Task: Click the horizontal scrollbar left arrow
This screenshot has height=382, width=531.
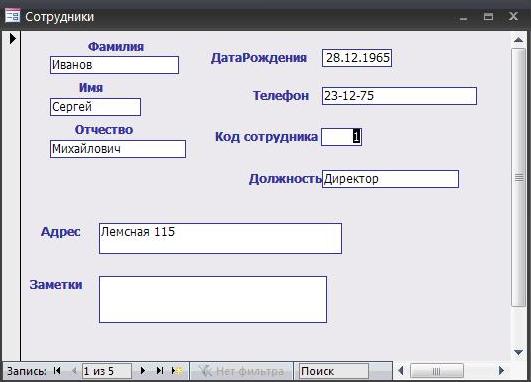Action: click(401, 371)
